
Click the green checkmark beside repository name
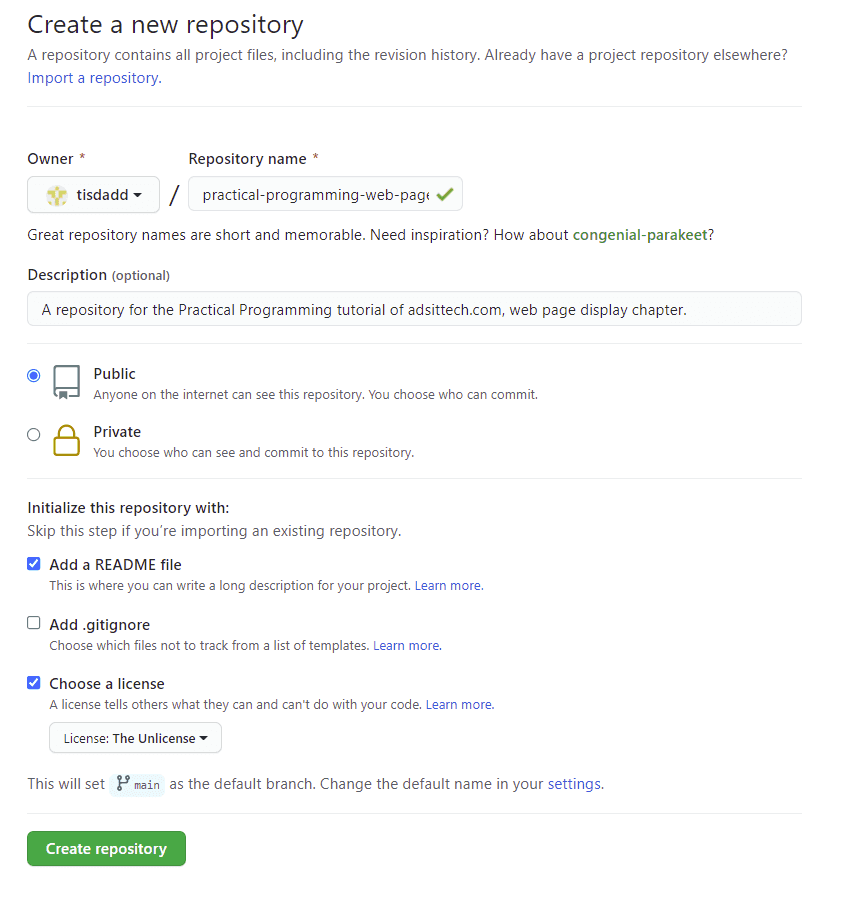click(x=445, y=194)
